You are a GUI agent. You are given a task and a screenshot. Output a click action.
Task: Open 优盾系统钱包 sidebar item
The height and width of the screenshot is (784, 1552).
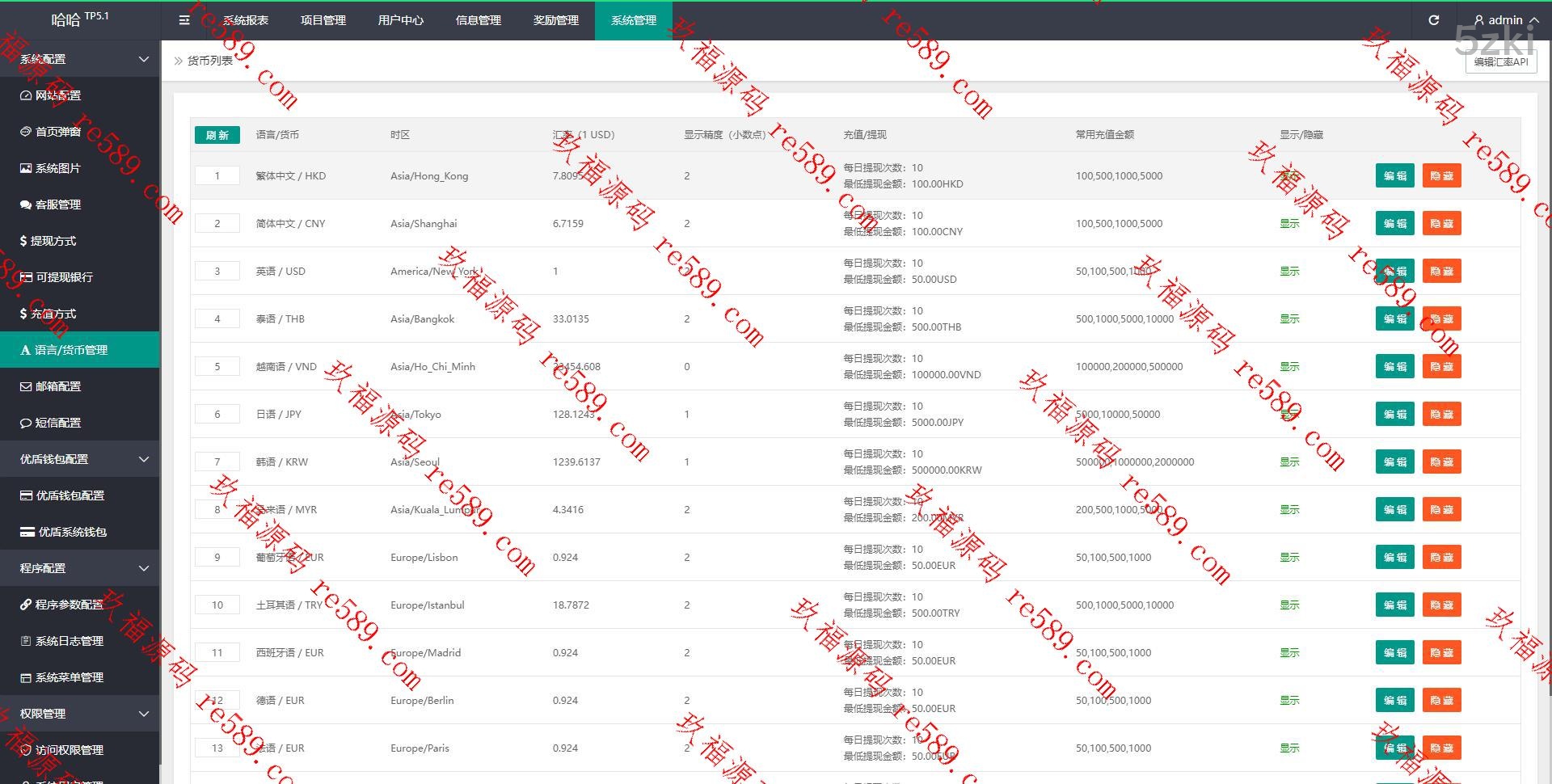[72, 532]
